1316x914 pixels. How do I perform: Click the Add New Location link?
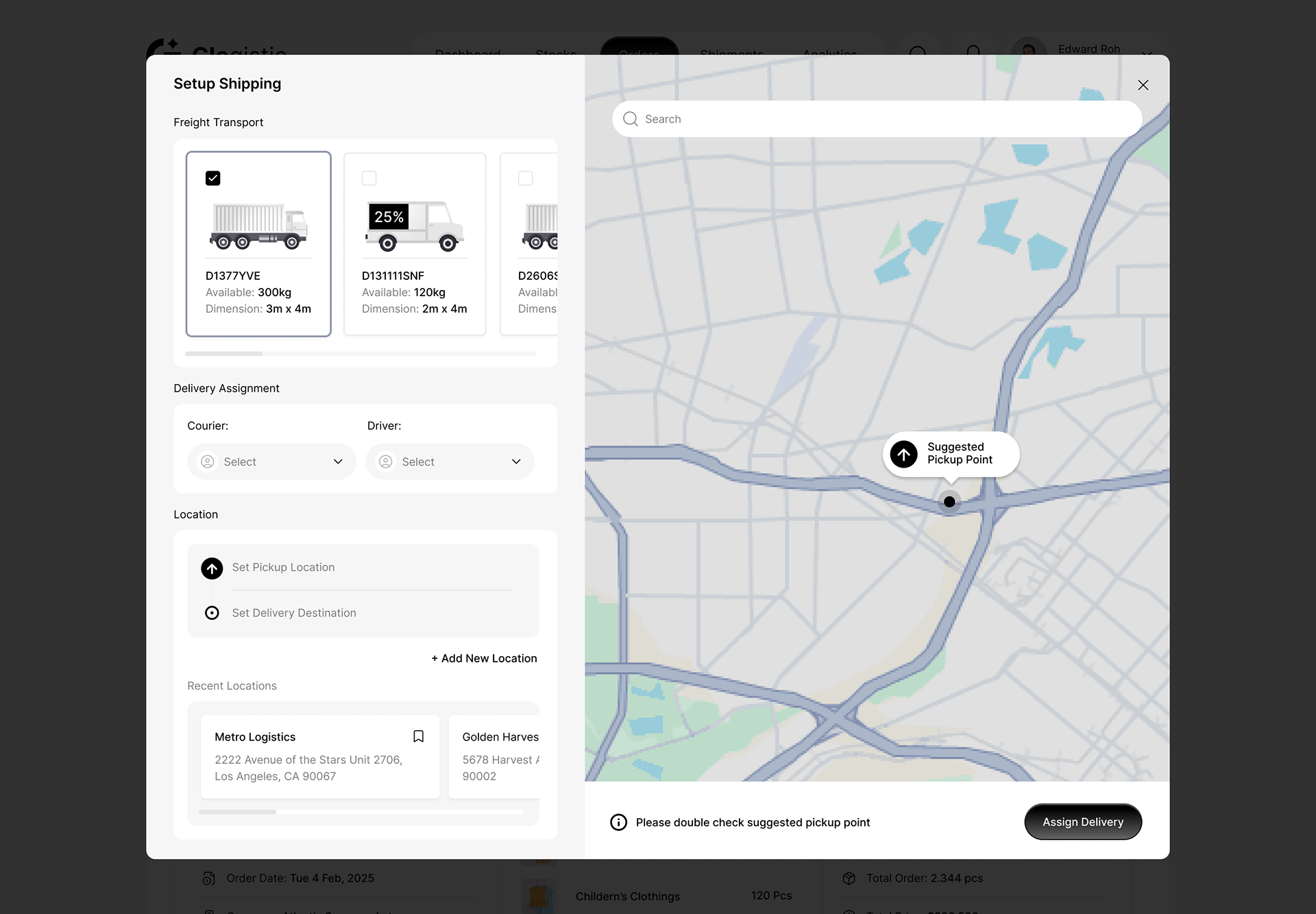click(x=484, y=658)
